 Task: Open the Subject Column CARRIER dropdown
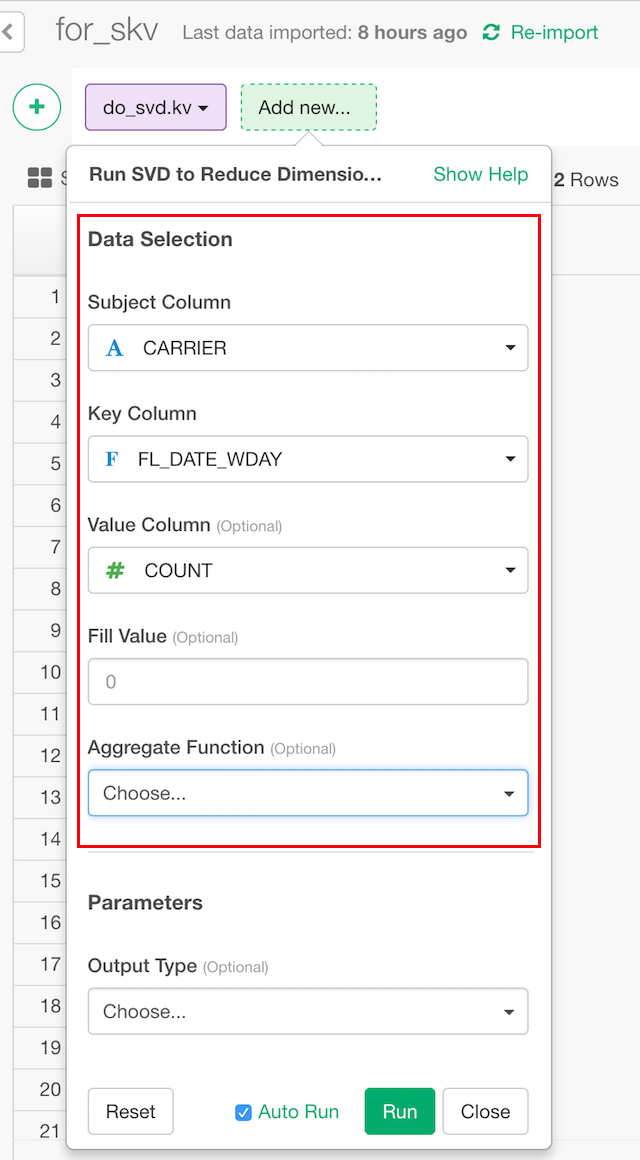pyautogui.click(x=308, y=348)
